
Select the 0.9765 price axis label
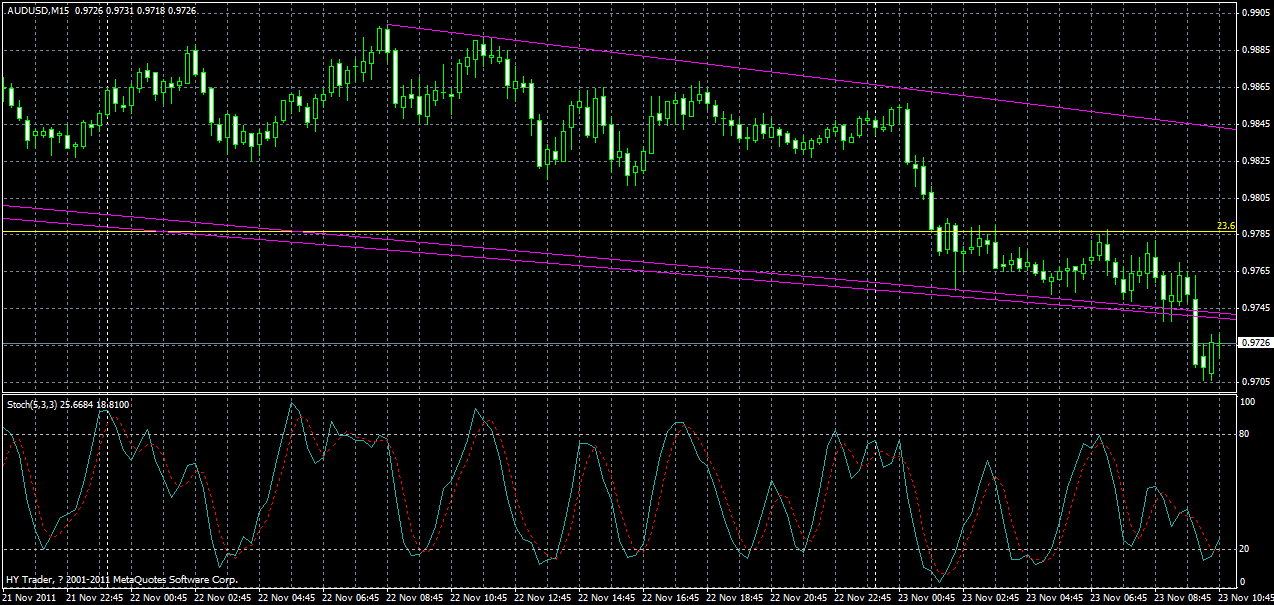1255,271
